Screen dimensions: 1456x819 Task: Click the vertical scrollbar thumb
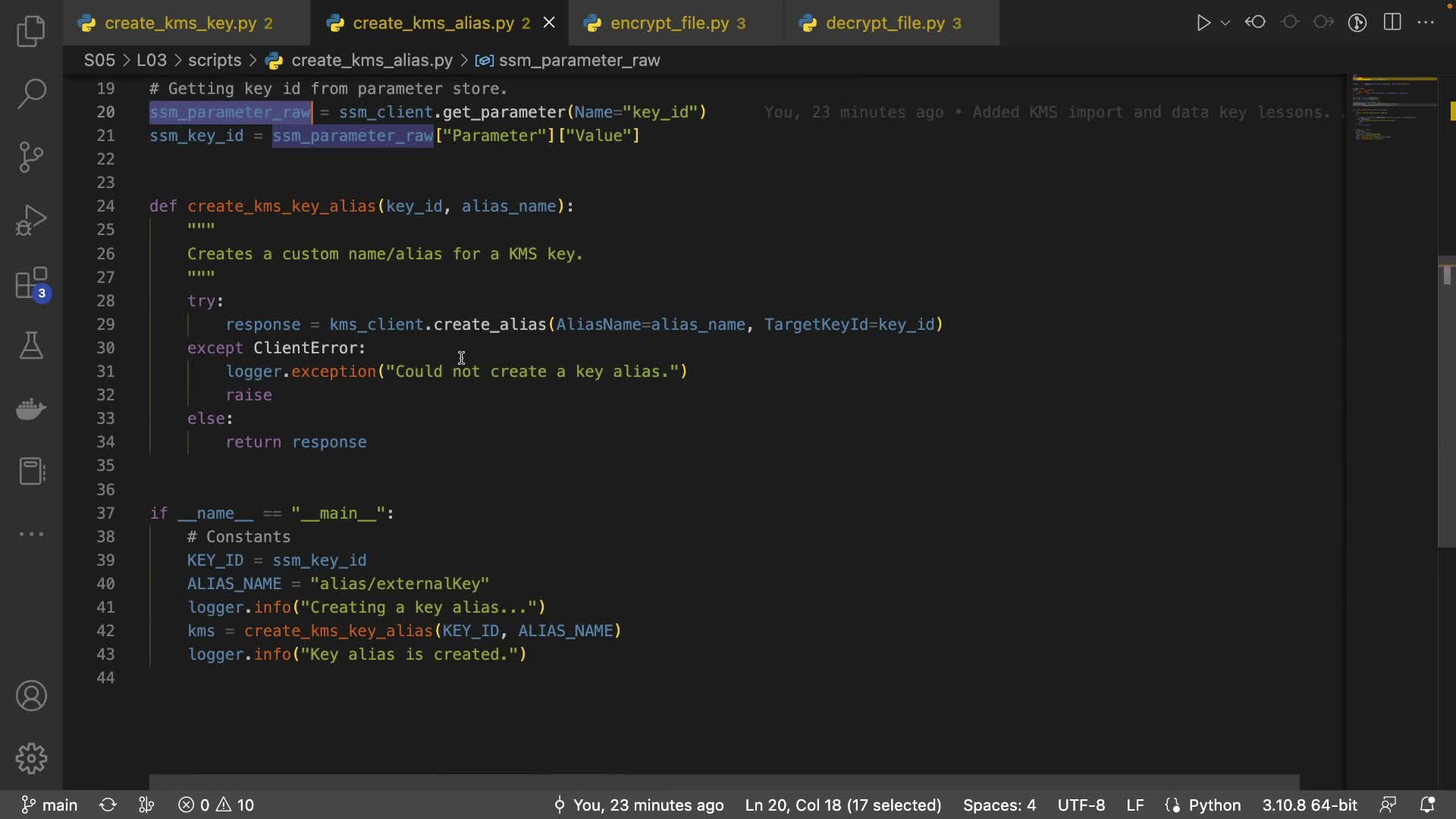pyautogui.click(x=1446, y=402)
